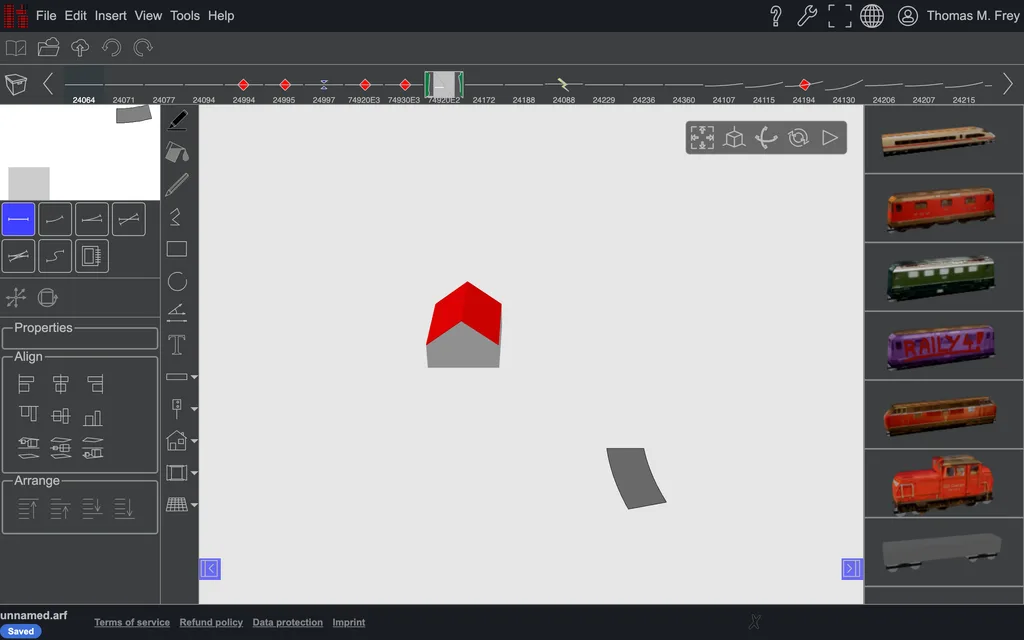Click the Arrange send-to-back icon
Screen dimensions: 1024x640
[x=124, y=508]
